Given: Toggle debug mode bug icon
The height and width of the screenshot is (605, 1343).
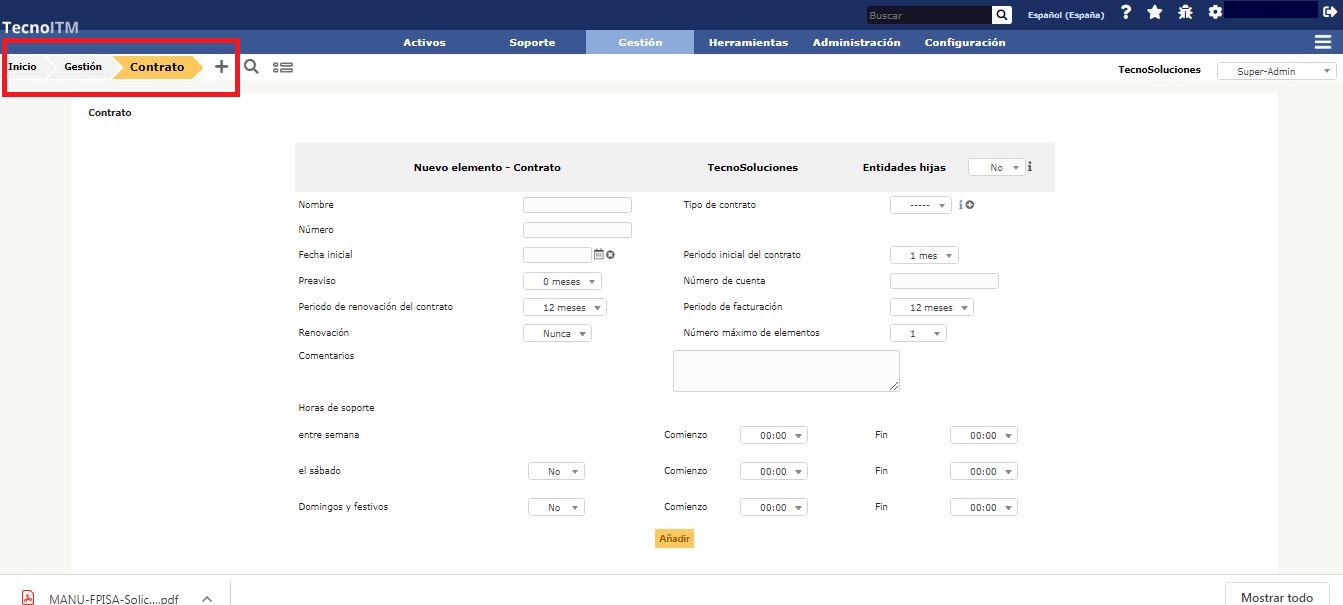Looking at the screenshot, I should tap(1185, 13).
